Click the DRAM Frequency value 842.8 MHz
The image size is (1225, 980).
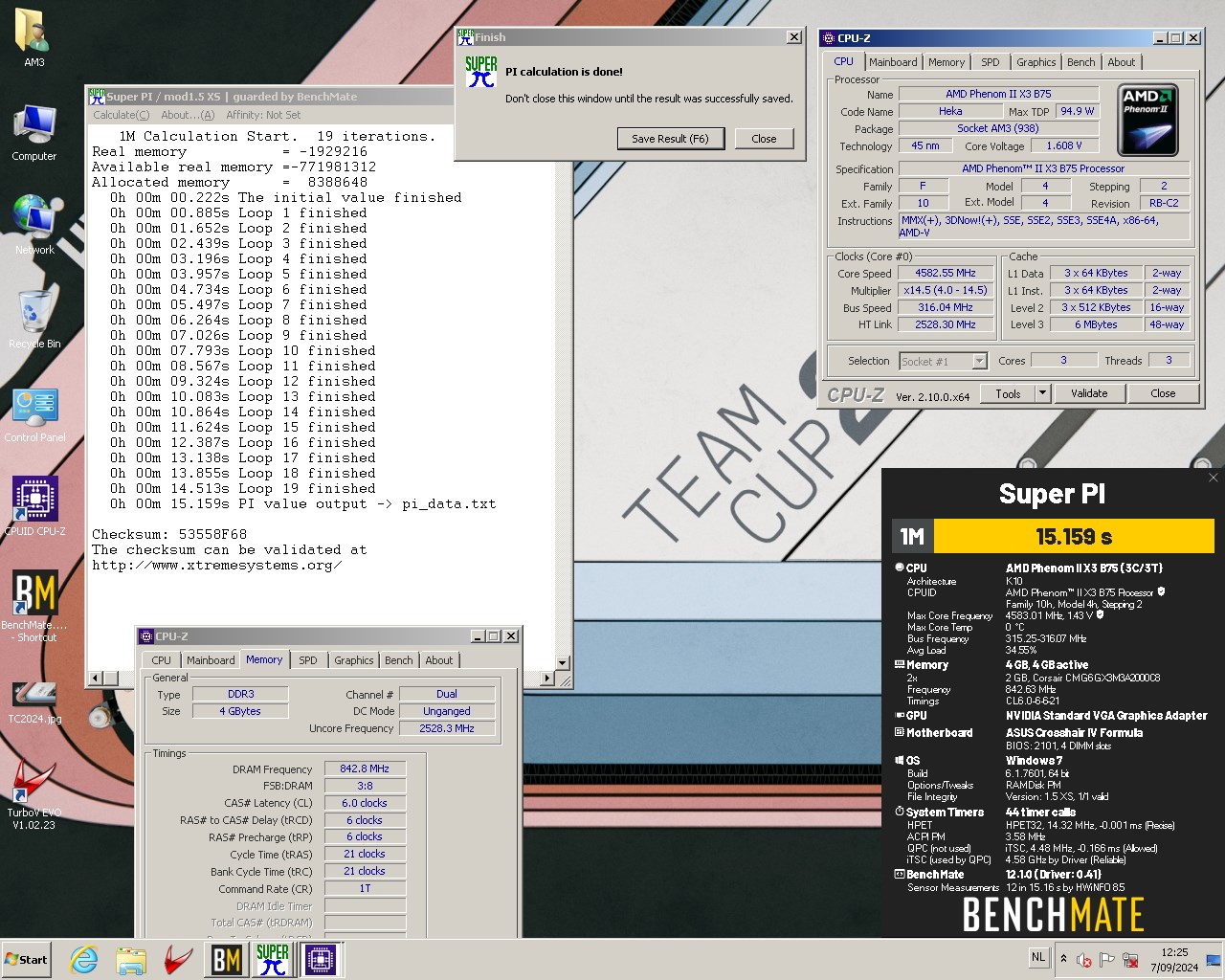365,768
